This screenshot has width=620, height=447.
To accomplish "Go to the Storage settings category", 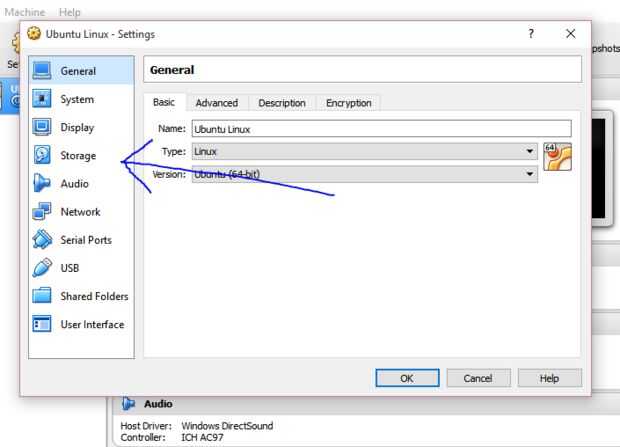I will coord(81,155).
